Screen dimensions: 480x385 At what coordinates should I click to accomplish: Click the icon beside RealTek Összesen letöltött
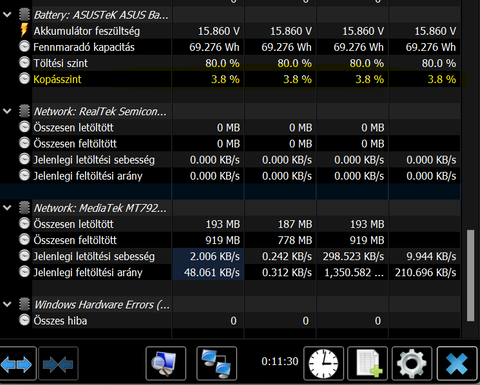click(x=24, y=127)
